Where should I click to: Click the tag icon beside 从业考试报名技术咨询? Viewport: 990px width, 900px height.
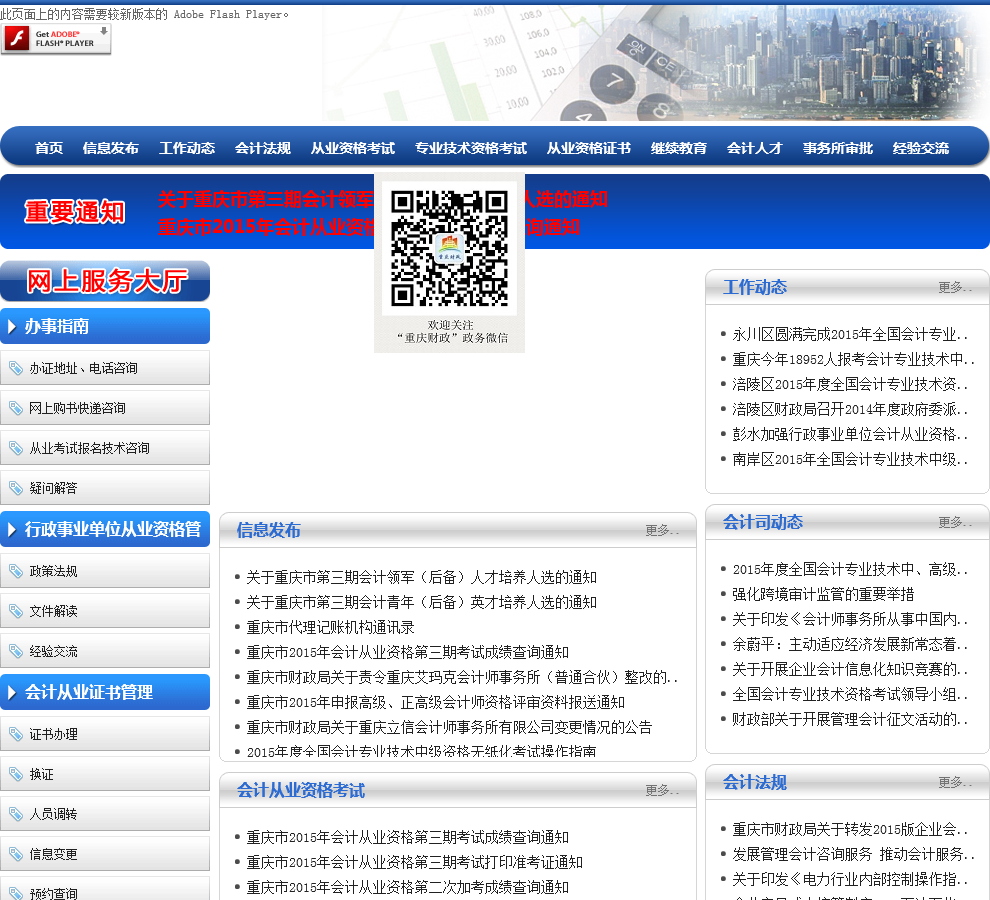pos(16,448)
